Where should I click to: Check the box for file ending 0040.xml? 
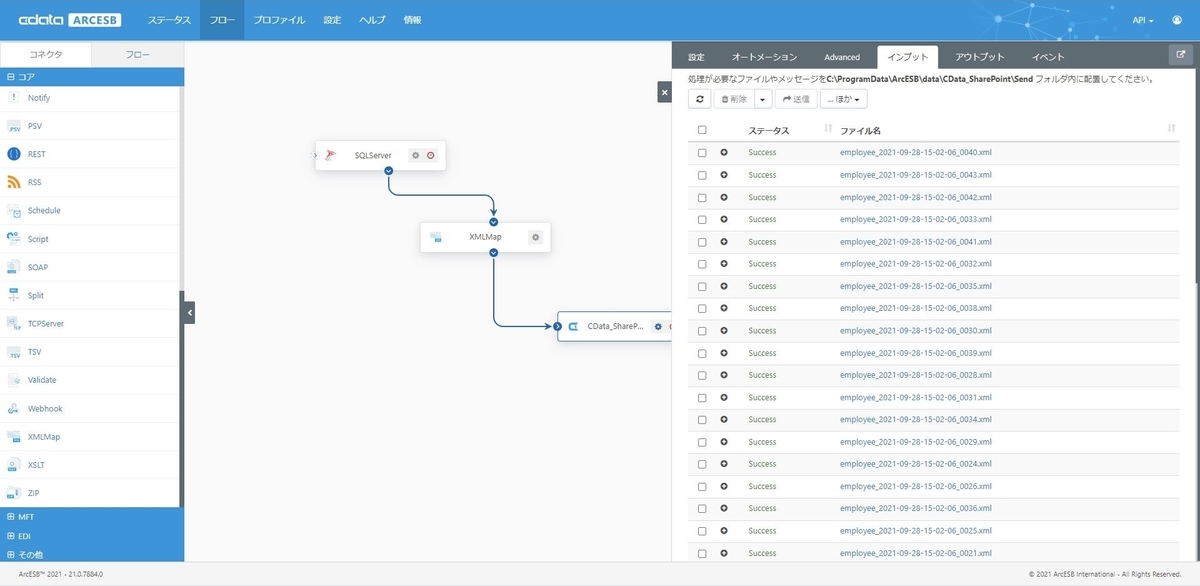click(x=702, y=153)
